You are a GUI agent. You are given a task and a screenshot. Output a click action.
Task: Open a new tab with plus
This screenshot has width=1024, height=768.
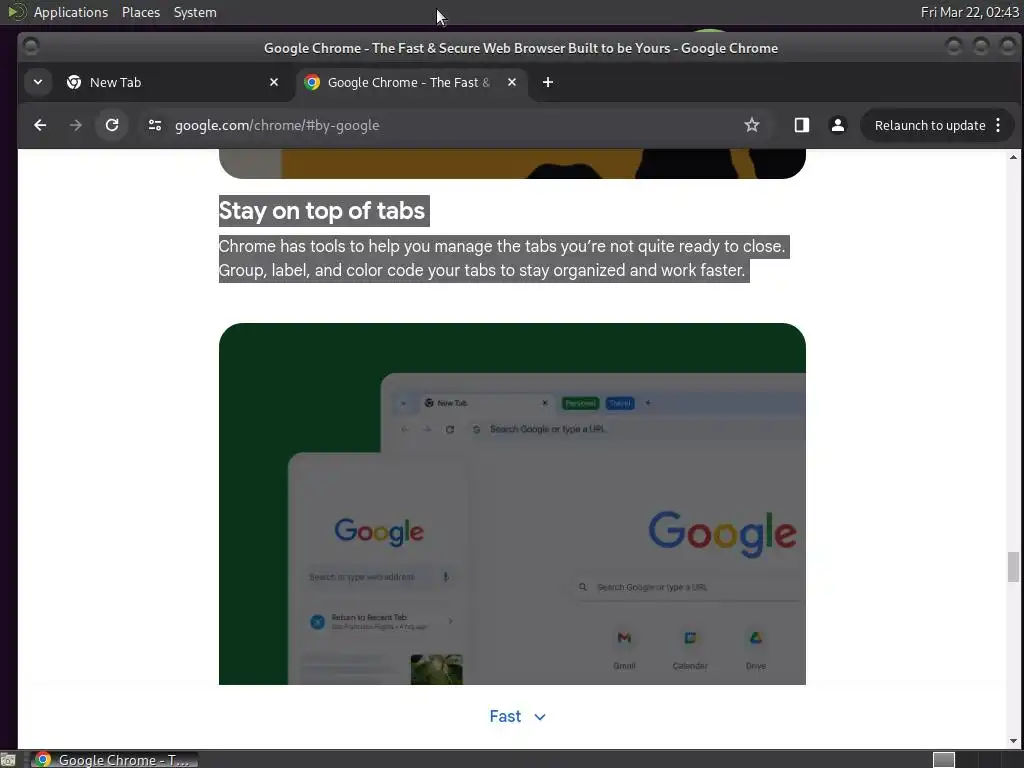click(x=548, y=82)
